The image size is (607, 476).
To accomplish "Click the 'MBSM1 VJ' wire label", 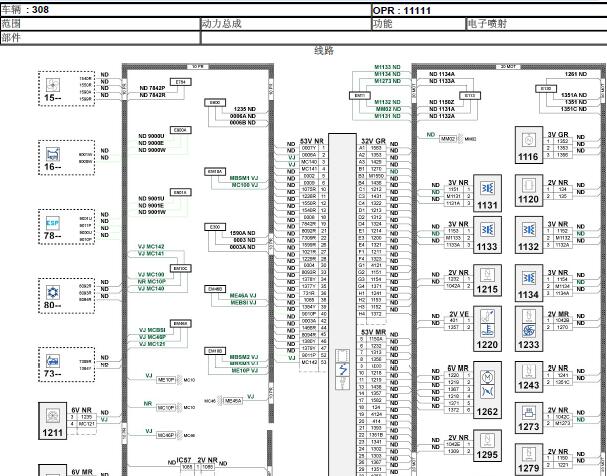I will [x=243, y=178].
